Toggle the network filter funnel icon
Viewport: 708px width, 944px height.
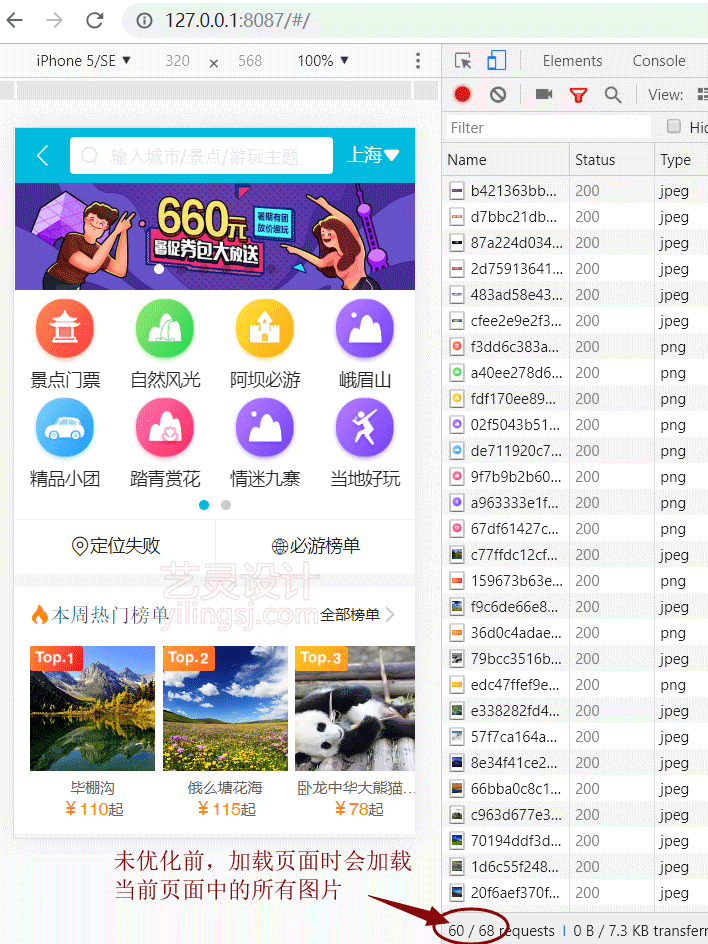(x=578, y=95)
